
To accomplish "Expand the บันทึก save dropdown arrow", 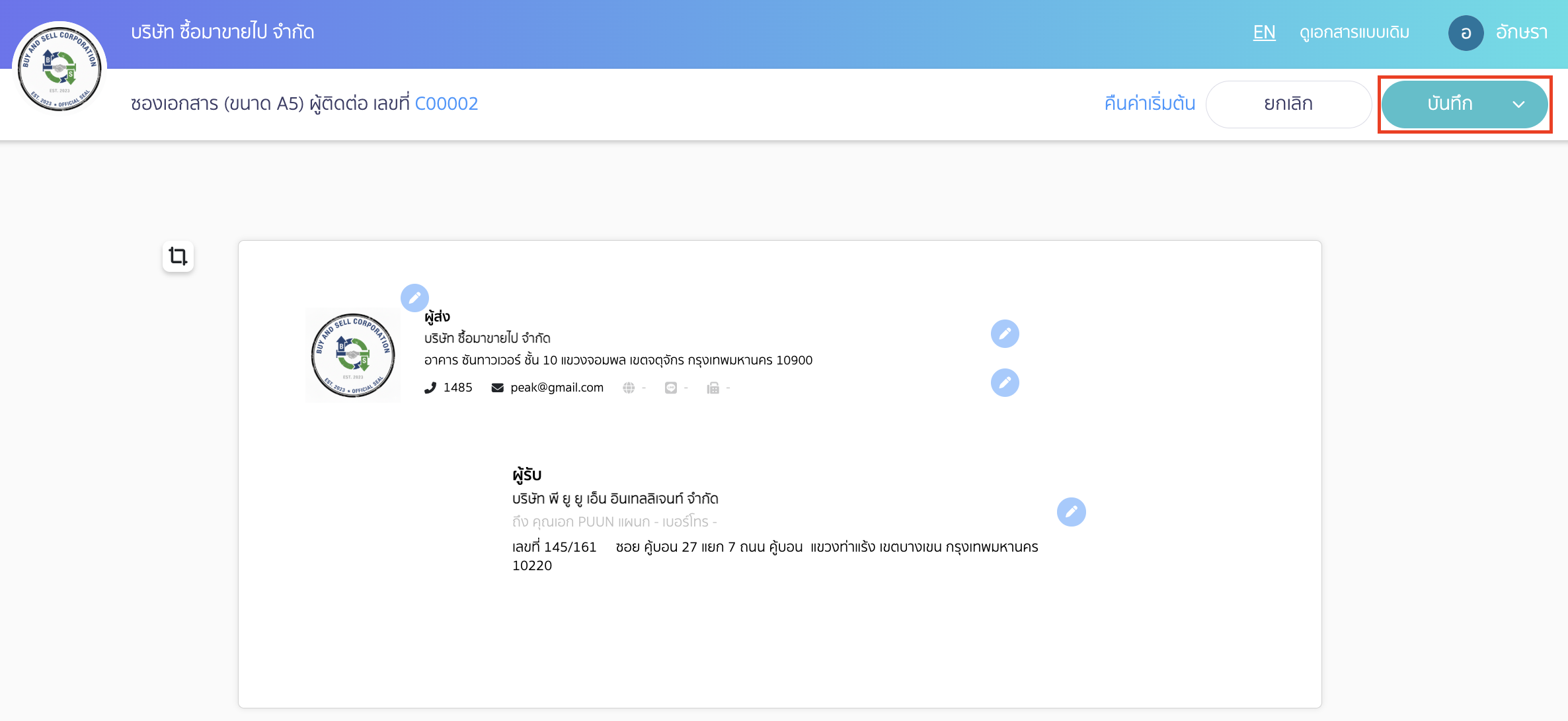I will [x=1518, y=105].
